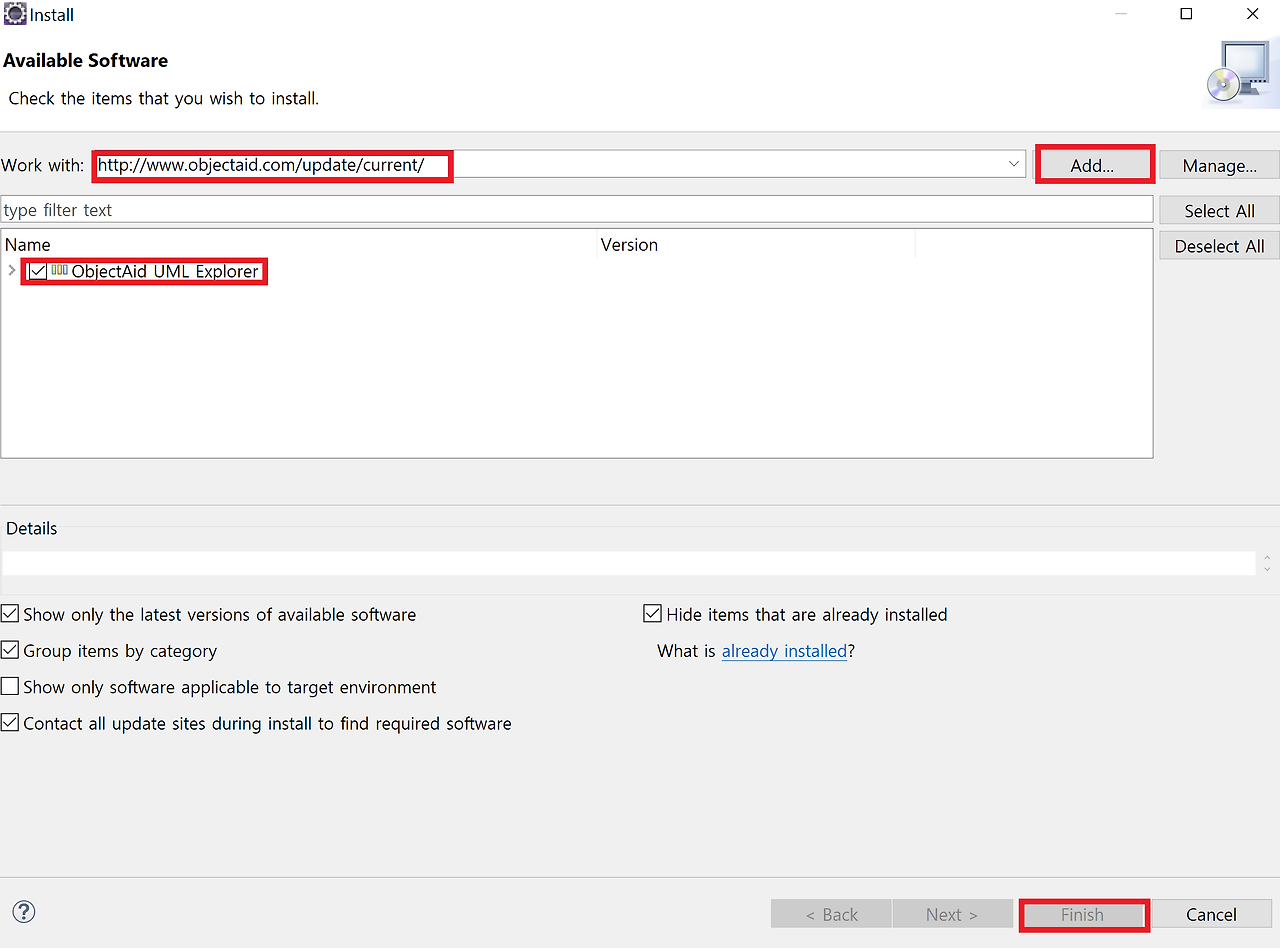Image resolution: width=1280 pixels, height=948 pixels.
Task: Click the ObjectAid UML Explorer plugin icon
Action: point(59,270)
